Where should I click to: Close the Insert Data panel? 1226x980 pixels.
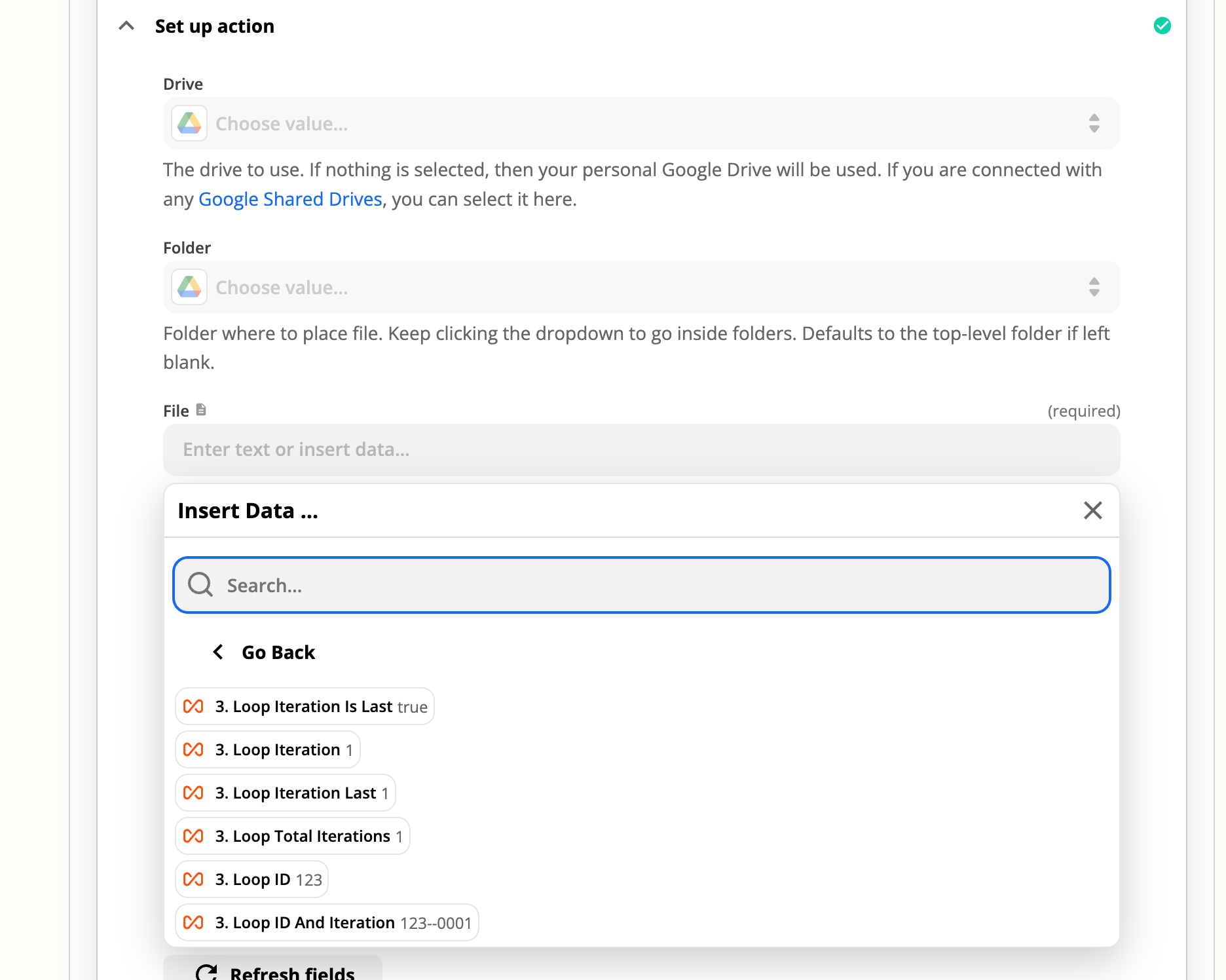click(x=1092, y=510)
